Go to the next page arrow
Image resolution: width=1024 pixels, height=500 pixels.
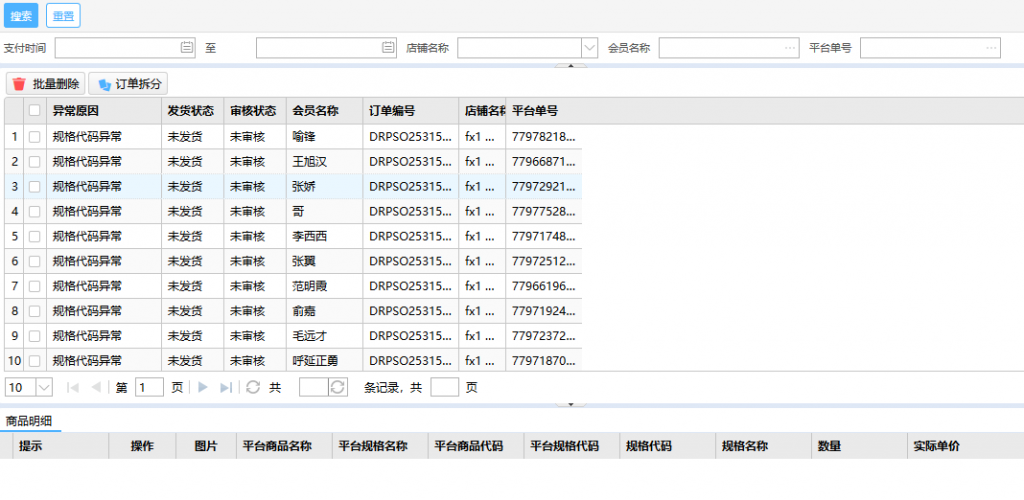203,387
